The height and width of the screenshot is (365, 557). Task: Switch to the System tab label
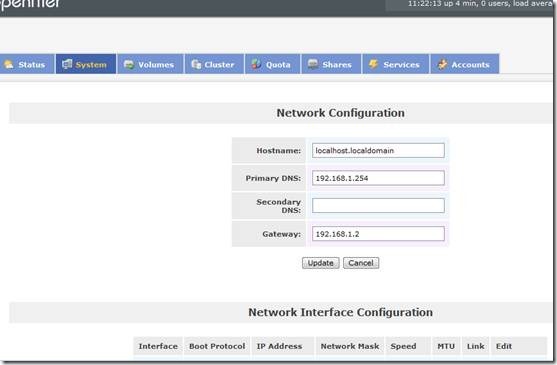[91, 65]
